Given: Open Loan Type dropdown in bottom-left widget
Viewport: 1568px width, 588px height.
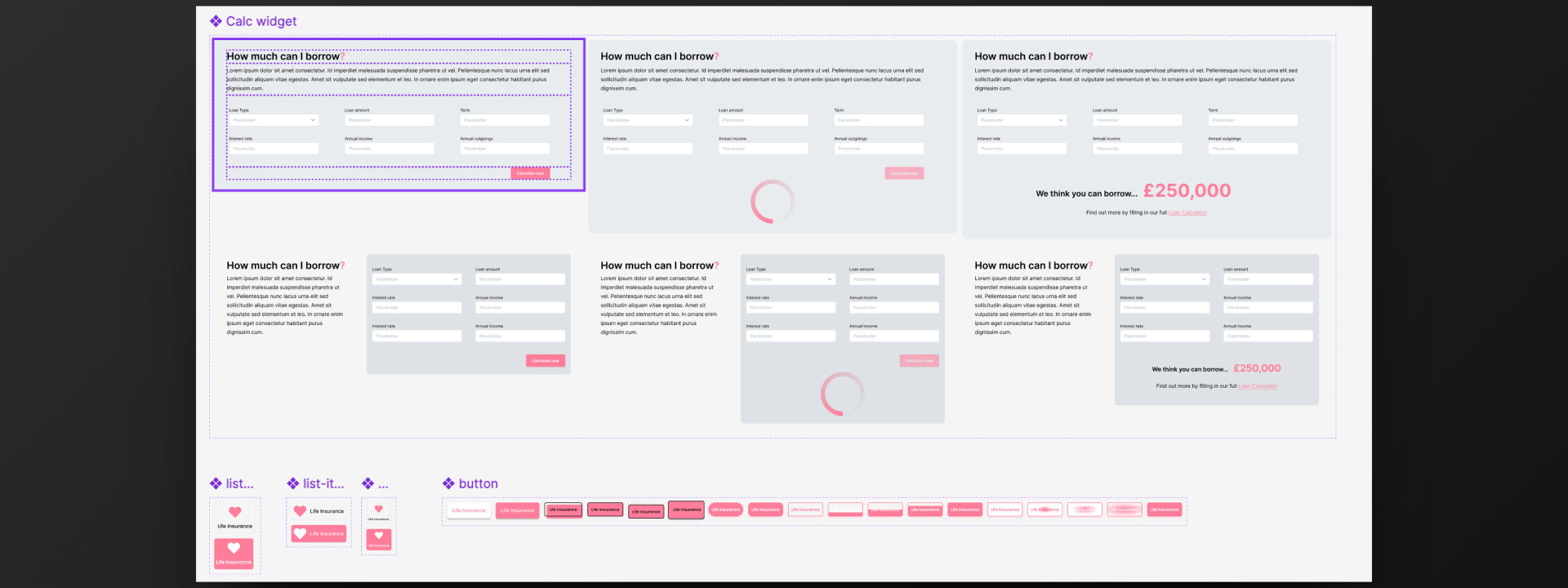Looking at the screenshot, I should [416, 279].
